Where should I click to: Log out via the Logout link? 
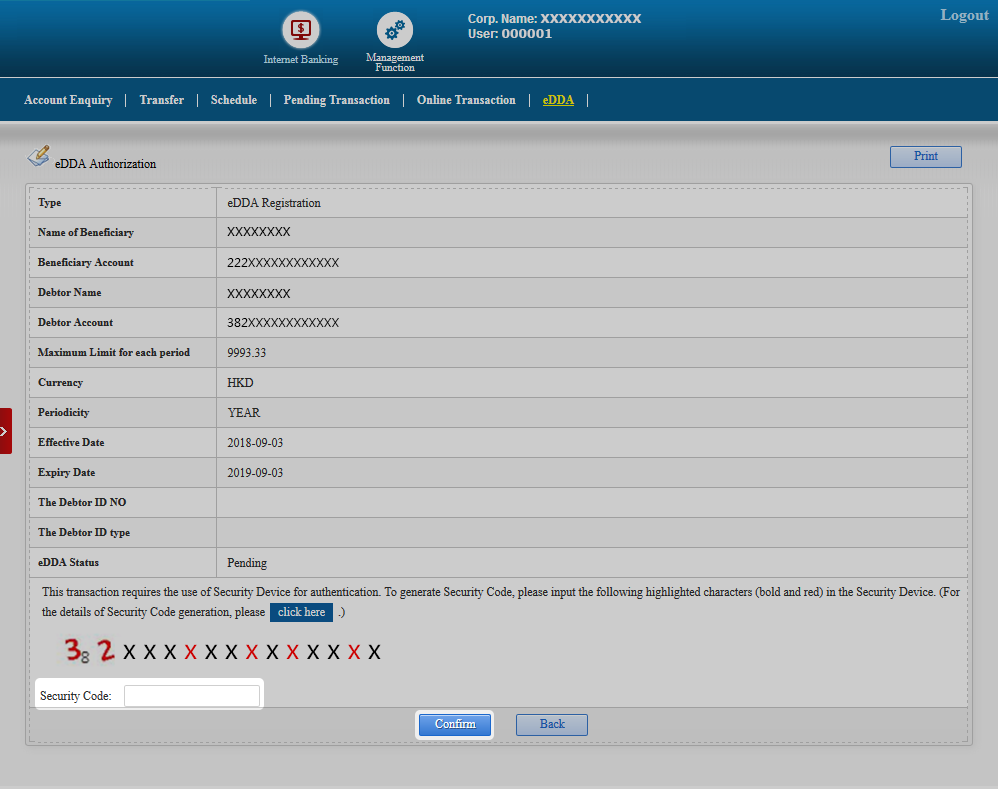coord(964,15)
